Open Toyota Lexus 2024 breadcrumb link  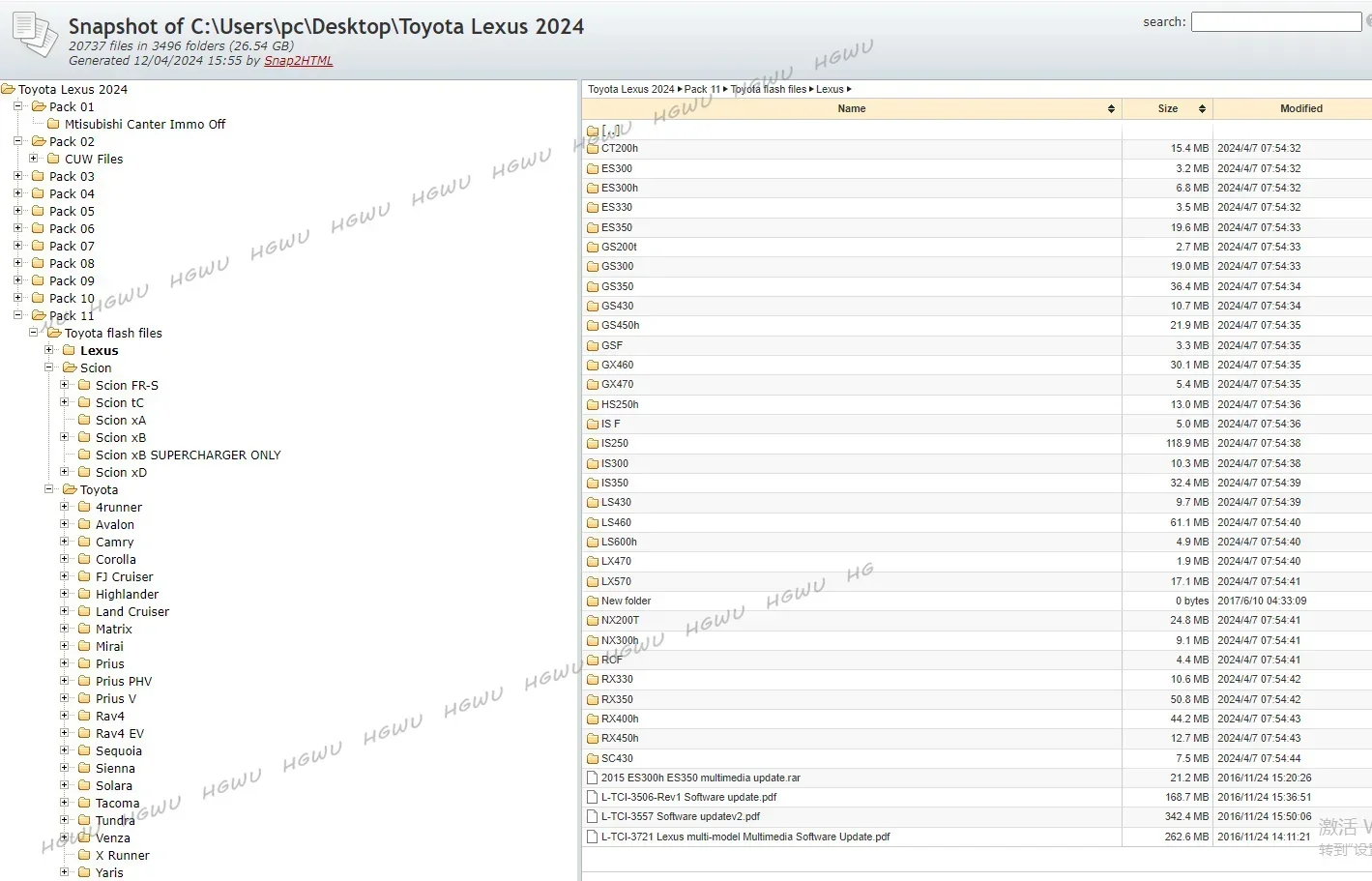coord(631,89)
